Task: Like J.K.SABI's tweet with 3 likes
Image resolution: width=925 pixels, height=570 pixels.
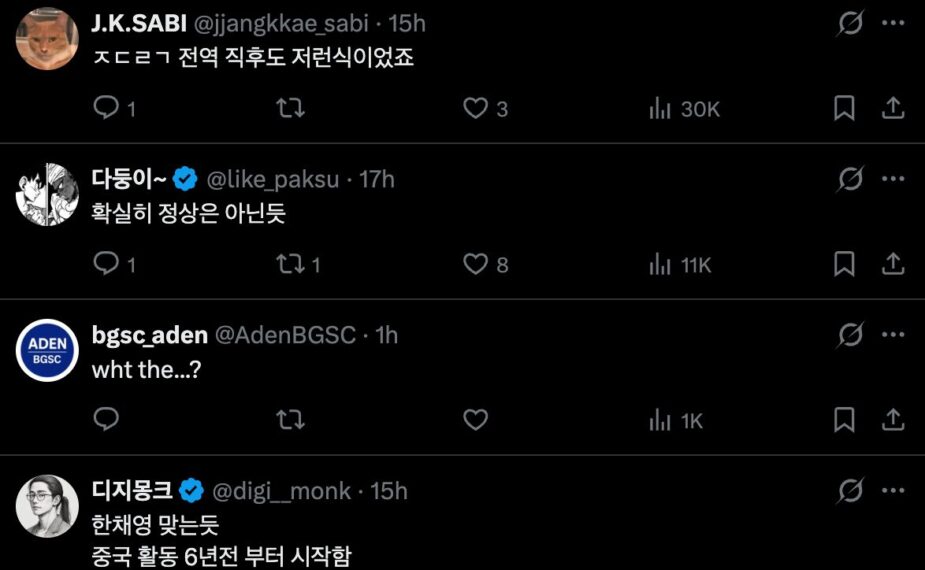Action: 475,108
